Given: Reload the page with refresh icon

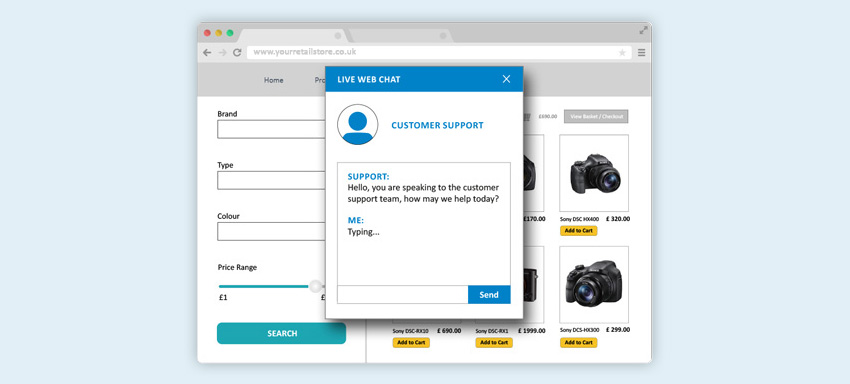Looking at the screenshot, I should (237, 53).
